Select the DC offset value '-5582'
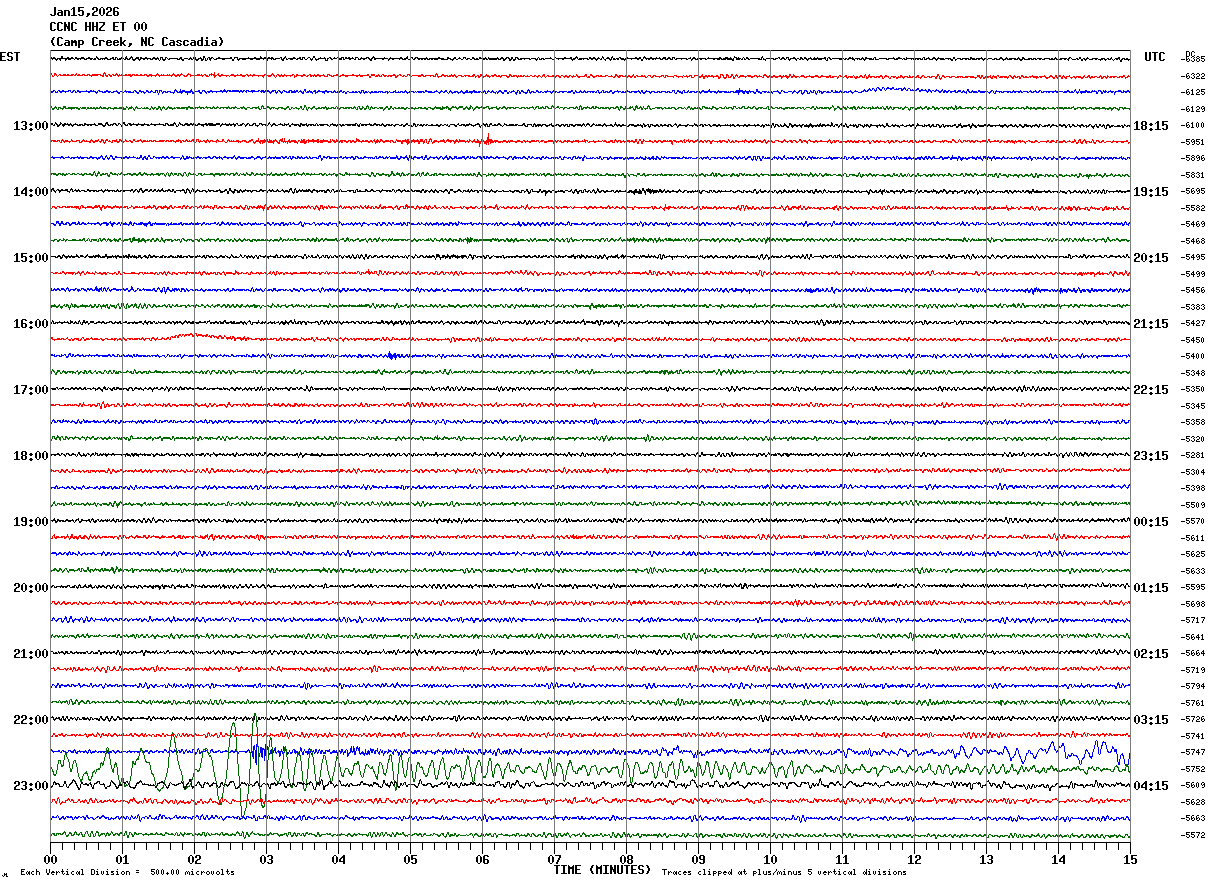 1193,208
